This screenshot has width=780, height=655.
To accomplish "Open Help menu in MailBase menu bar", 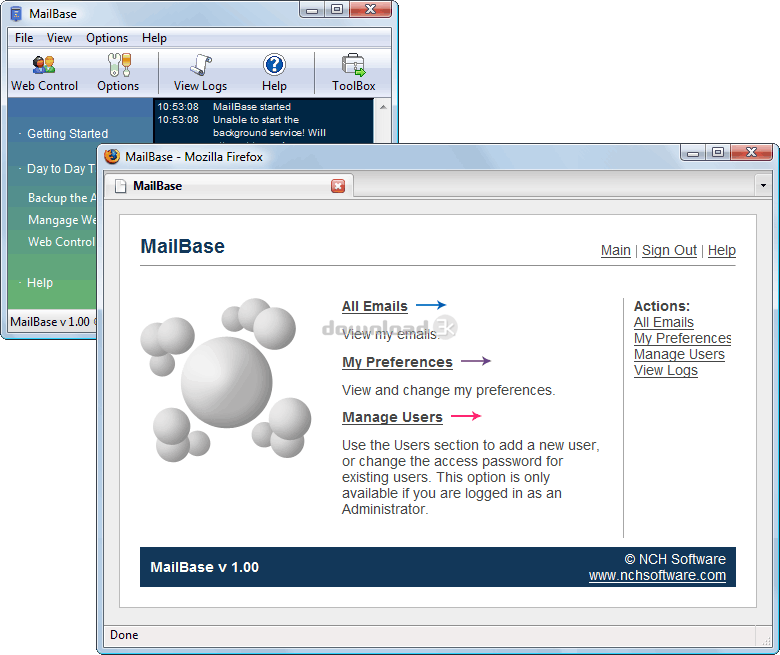I will pos(154,38).
